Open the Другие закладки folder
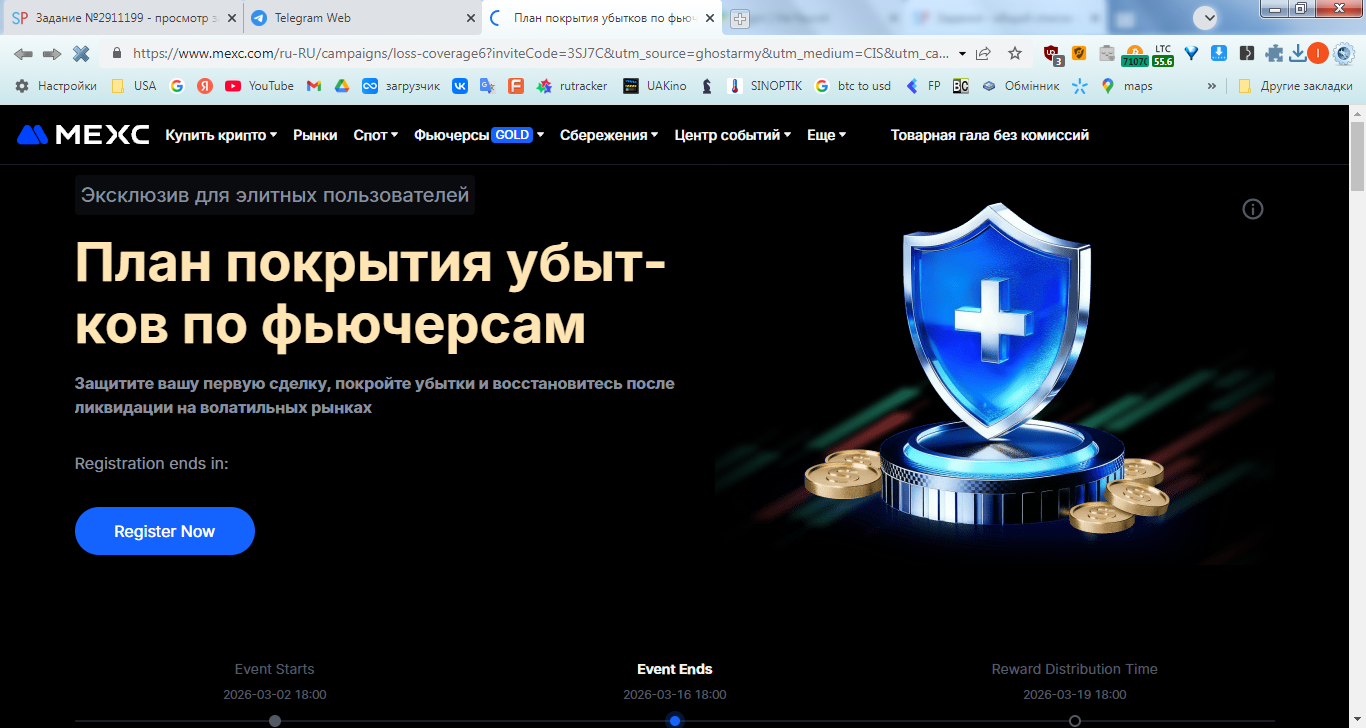The width and height of the screenshot is (1366, 728). (x=1295, y=86)
